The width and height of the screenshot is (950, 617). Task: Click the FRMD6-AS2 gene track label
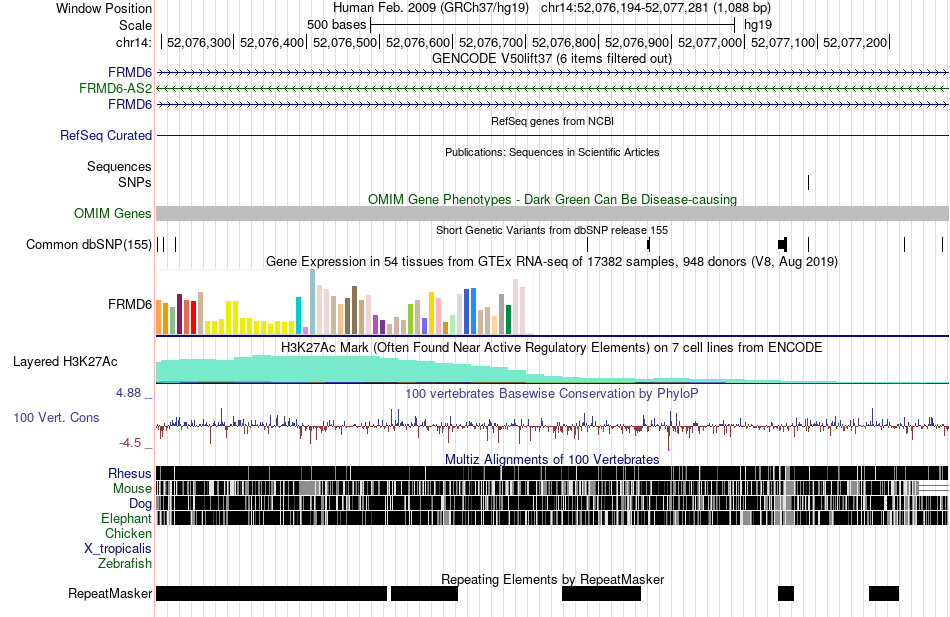tap(115, 88)
